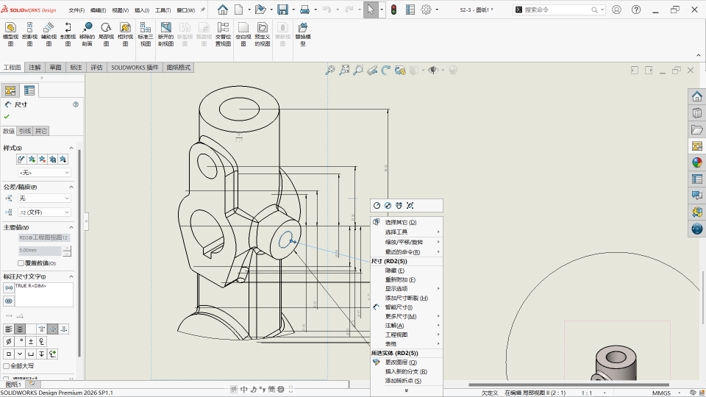Toggle center-justify dimension text button
The width and height of the screenshot is (706, 397).
click(x=20, y=329)
